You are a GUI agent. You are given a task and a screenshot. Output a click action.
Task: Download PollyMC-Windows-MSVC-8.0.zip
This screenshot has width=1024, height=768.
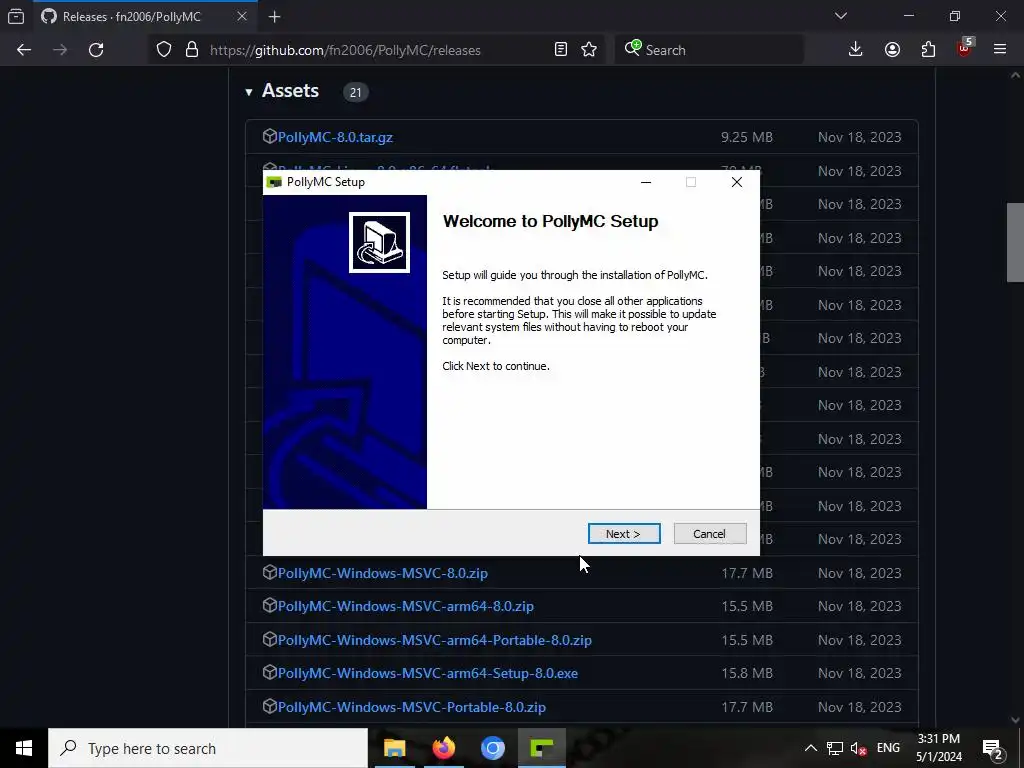point(383,573)
